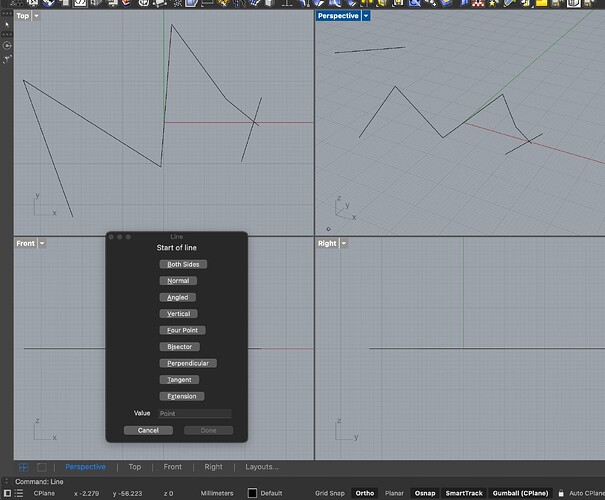The width and height of the screenshot is (605, 500).
Task: Choose Tangent line option
Action: click(179, 380)
